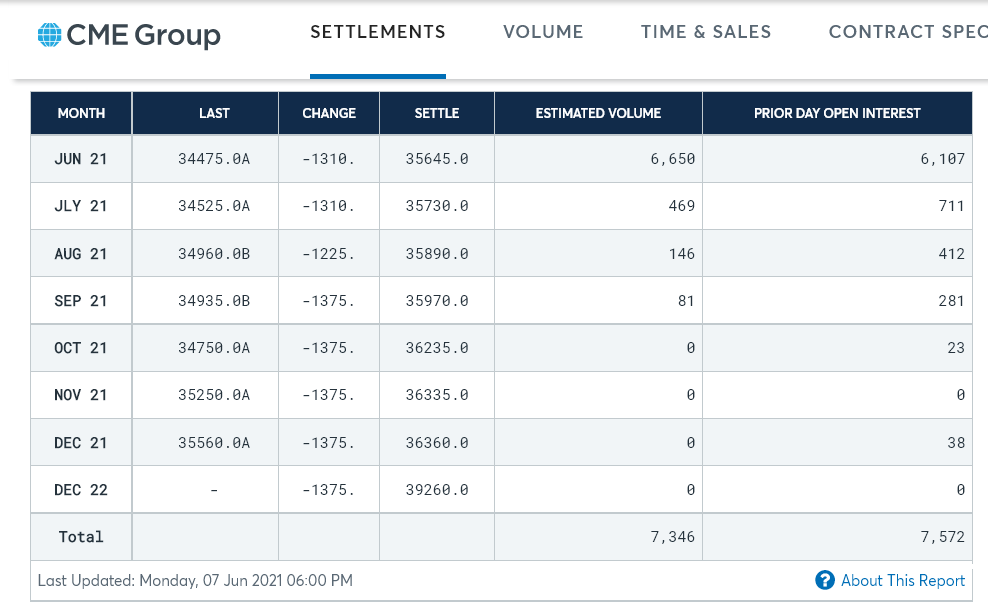Click the CME Group logo text
This screenshot has height=608, width=988.
143,36
